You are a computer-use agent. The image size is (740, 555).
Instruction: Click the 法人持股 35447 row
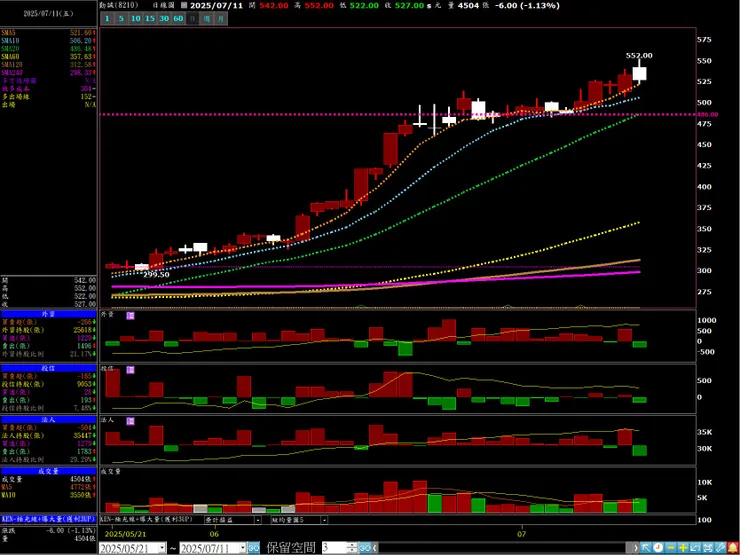coord(49,436)
